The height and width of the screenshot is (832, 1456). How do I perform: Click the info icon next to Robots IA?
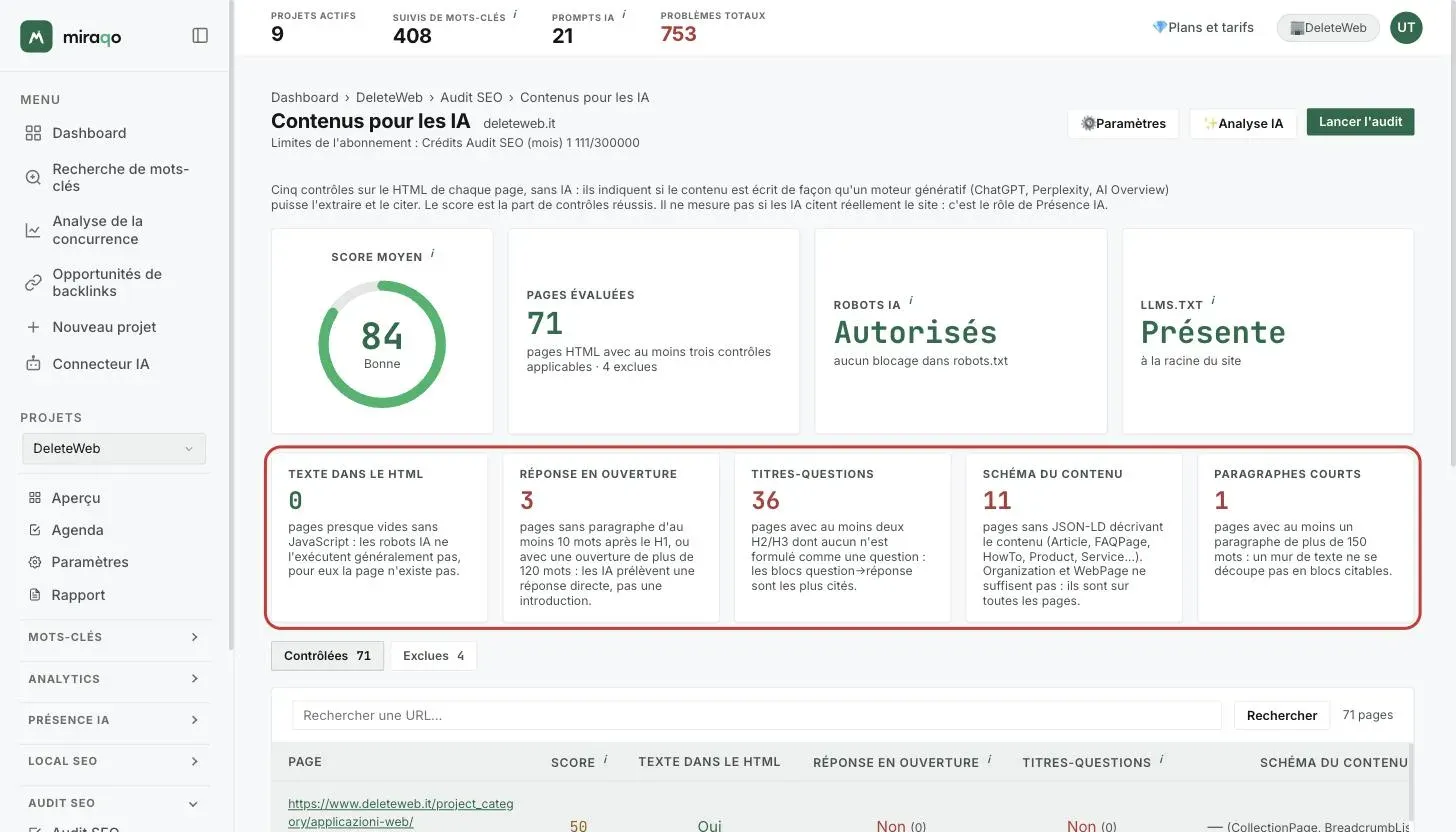(x=911, y=301)
